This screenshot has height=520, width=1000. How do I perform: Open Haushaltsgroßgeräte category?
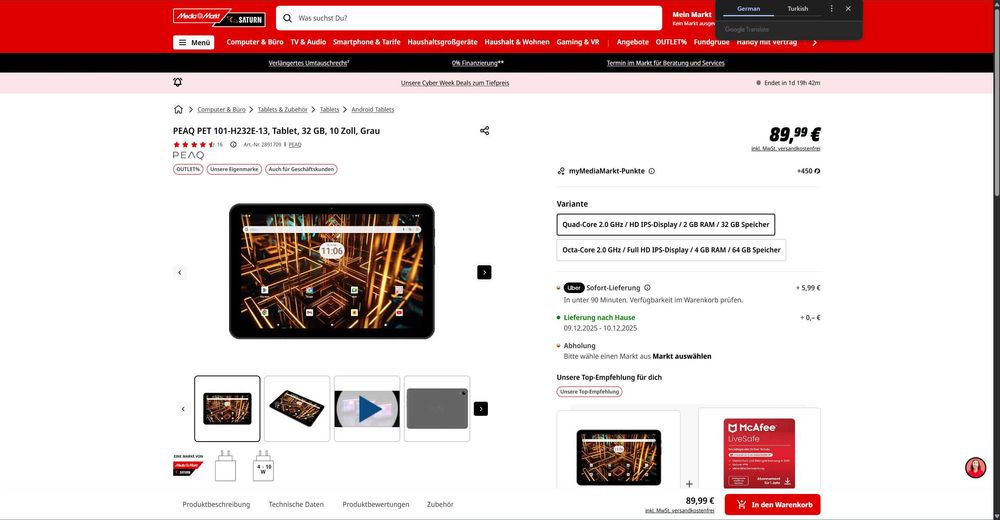(442, 42)
